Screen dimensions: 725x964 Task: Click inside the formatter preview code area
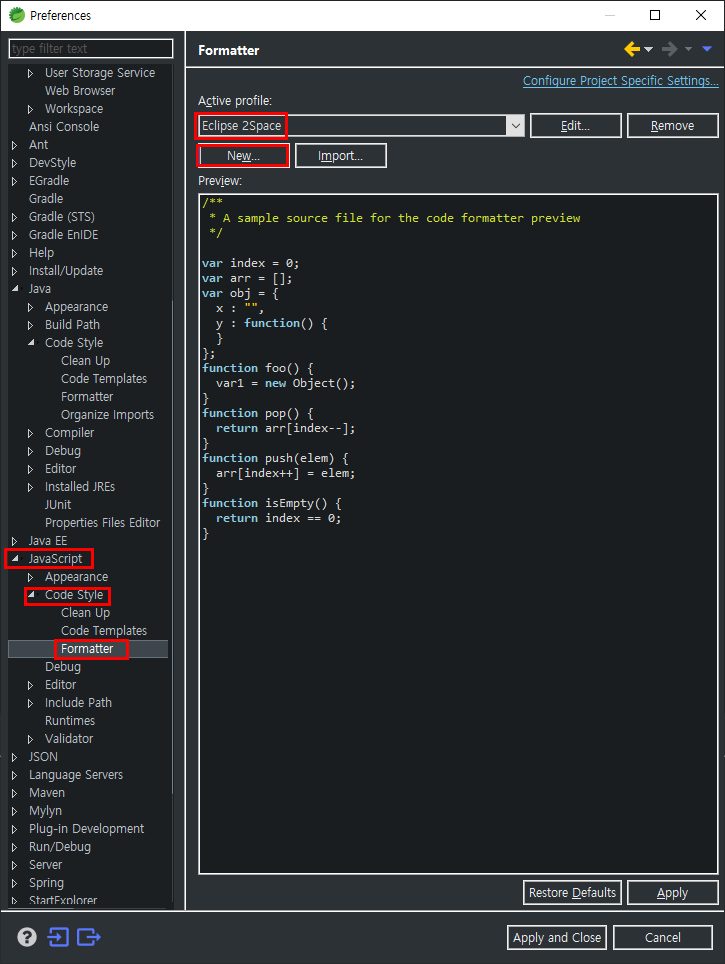459,534
